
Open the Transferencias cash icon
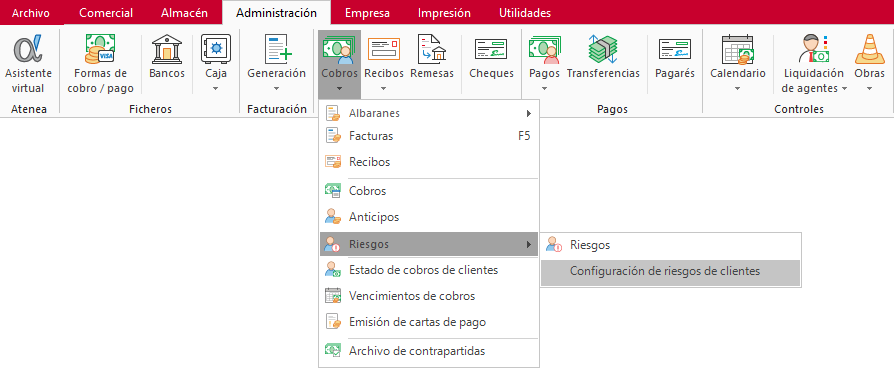[603, 49]
